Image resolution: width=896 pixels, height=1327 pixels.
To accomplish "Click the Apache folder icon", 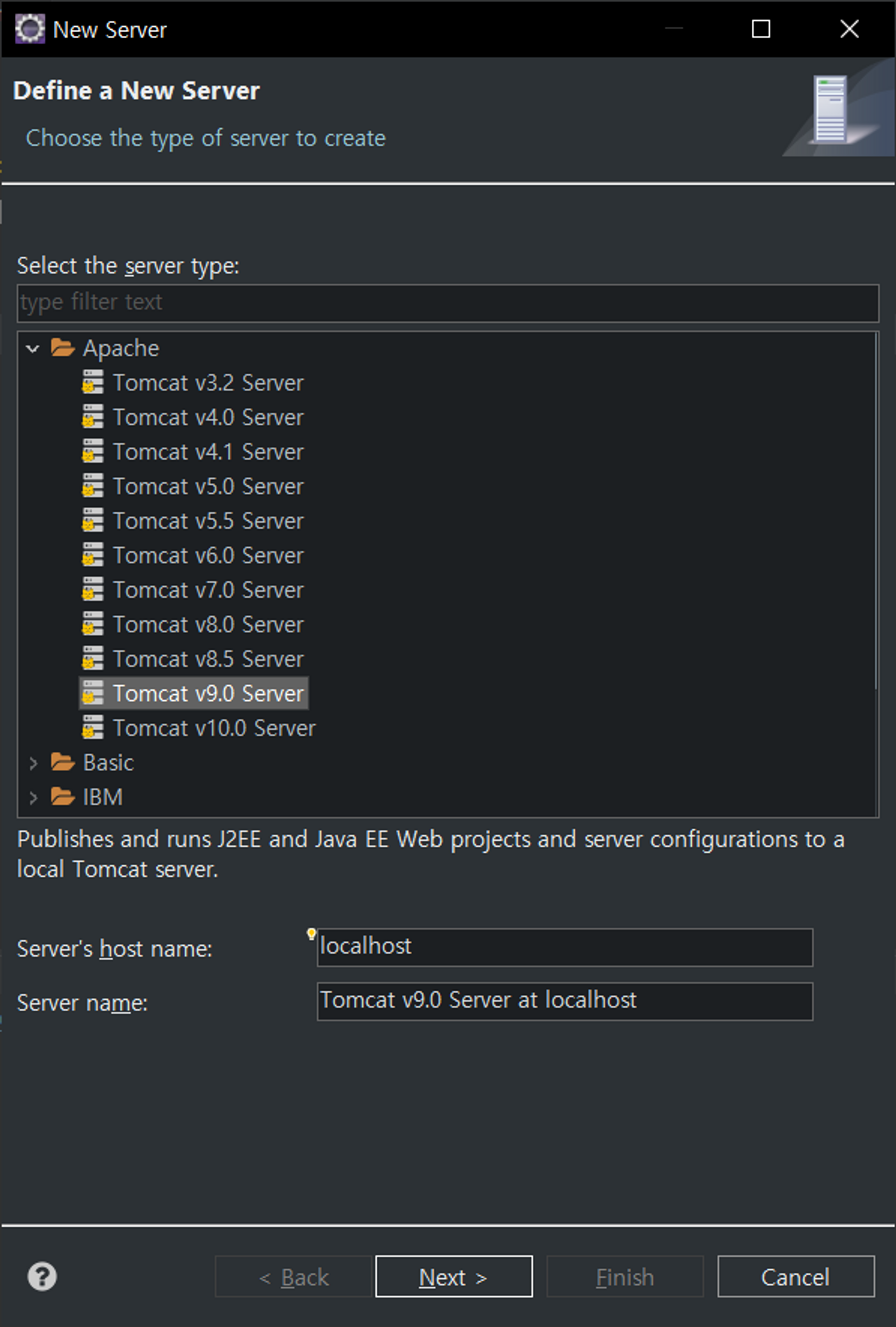I will [x=63, y=347].
